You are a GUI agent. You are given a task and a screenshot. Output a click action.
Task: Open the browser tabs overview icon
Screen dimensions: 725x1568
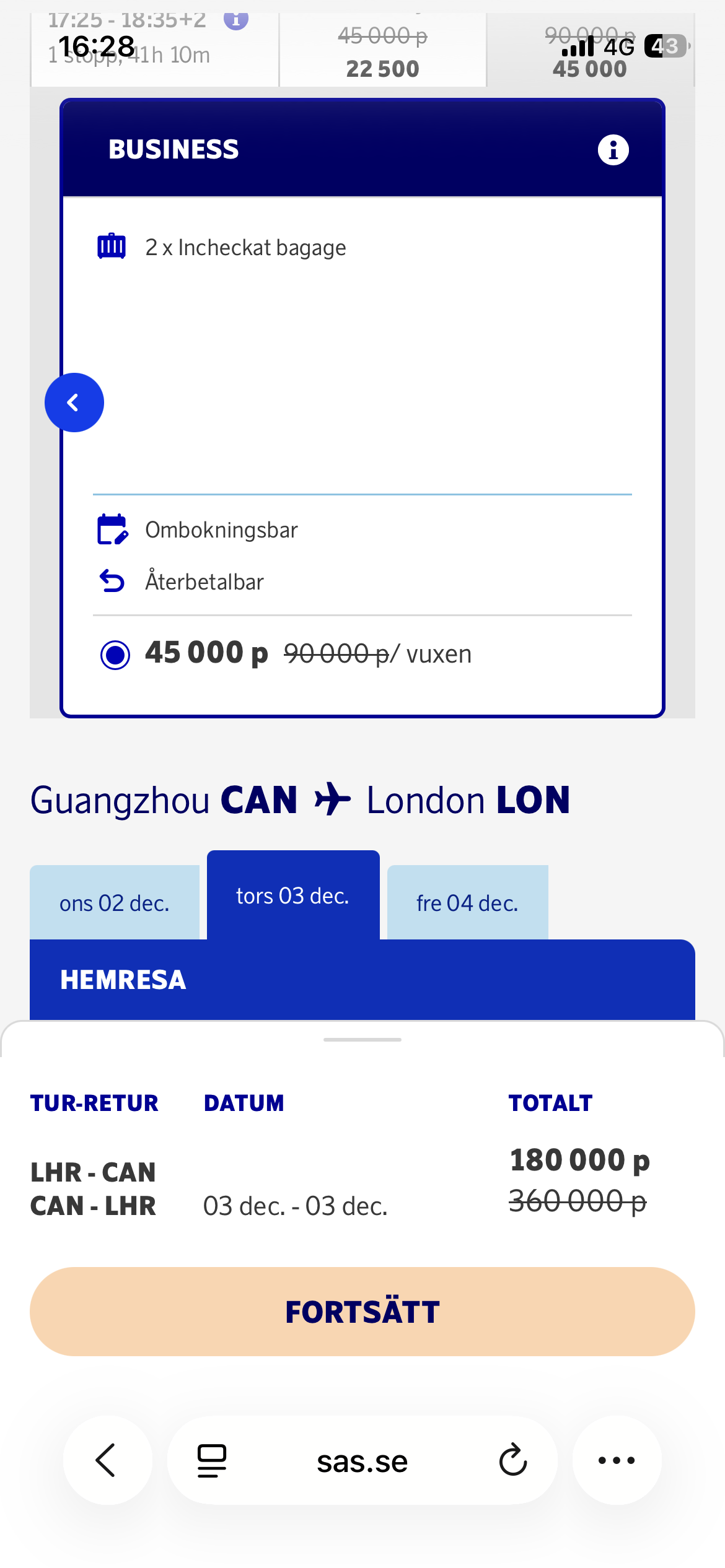point(211,1461)
